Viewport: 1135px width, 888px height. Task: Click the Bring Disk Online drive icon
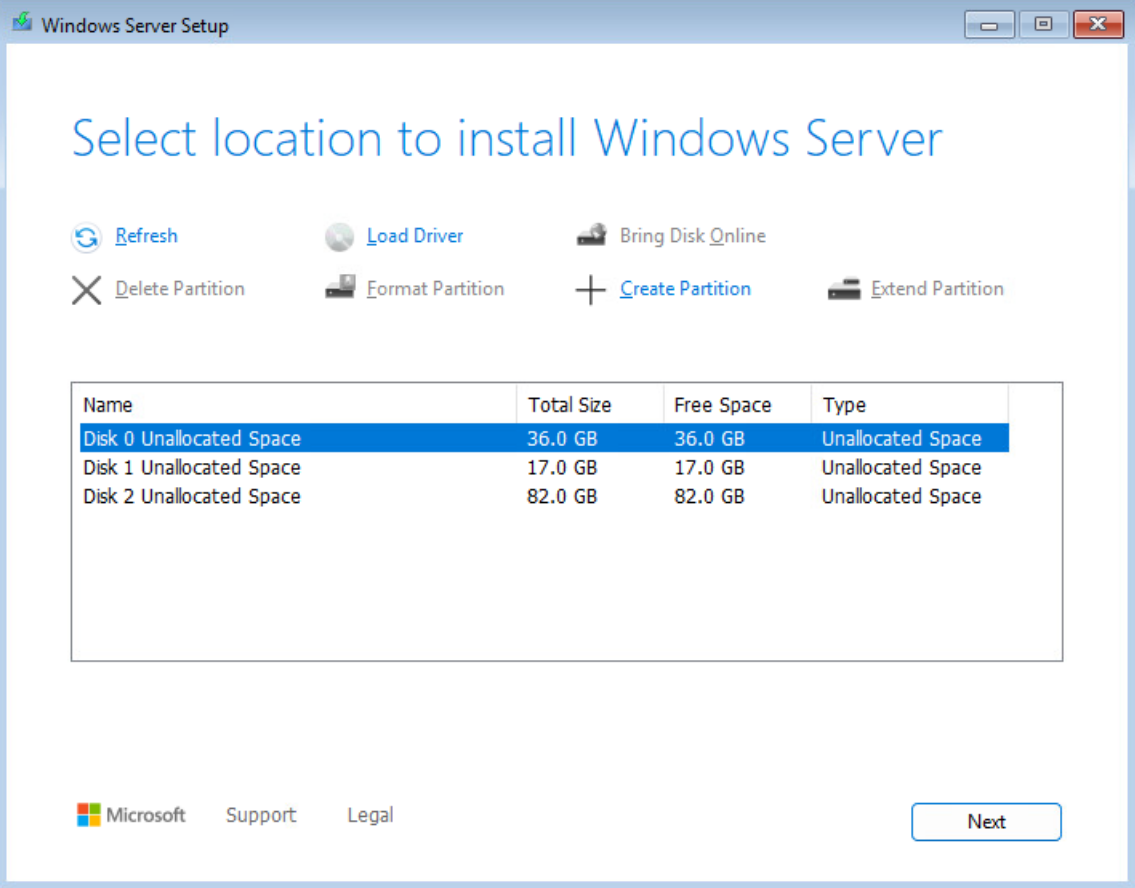(591, 234)
